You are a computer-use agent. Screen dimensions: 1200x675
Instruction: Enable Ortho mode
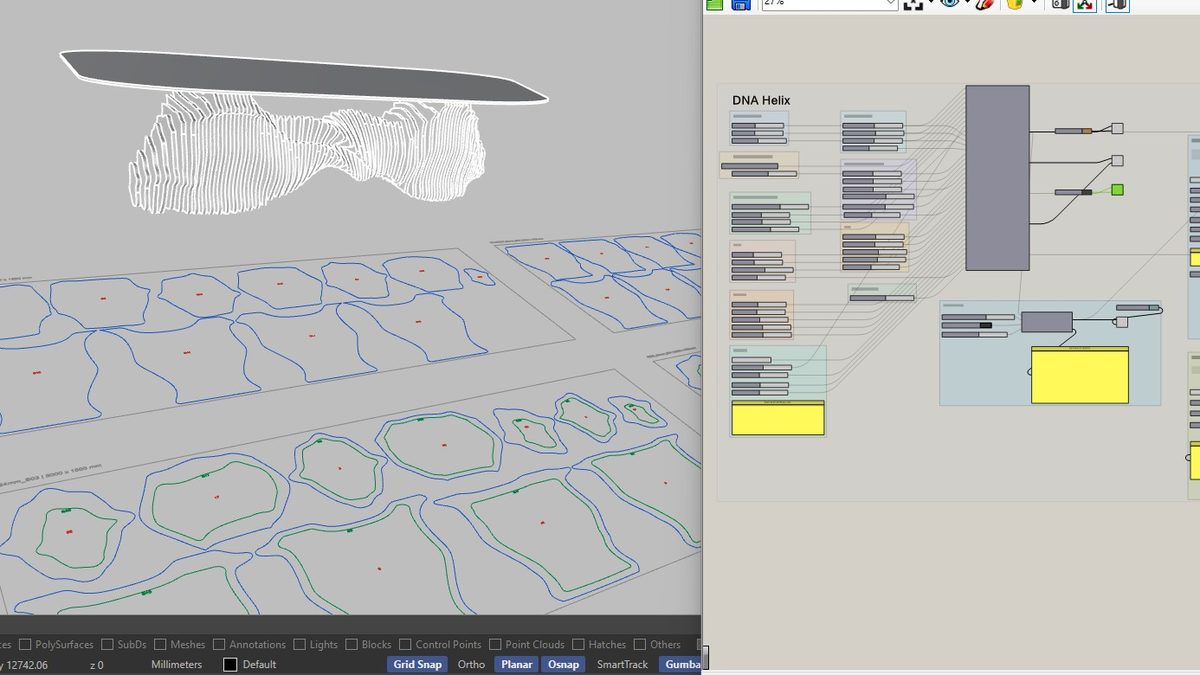click(471, 664)
